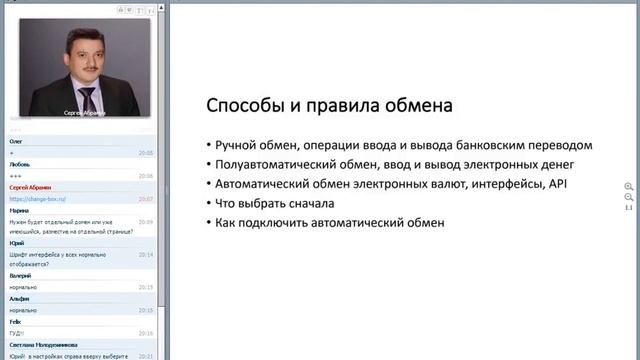
Task: Click Felix's message "ГУД!!"
Action: coord(17,333)
